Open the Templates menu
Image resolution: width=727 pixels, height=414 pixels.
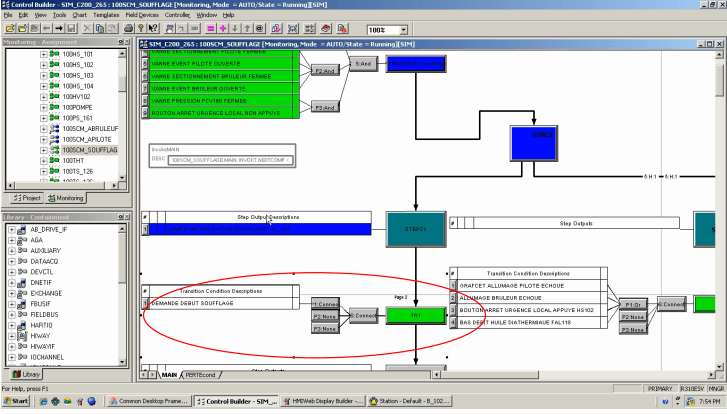click(106, 15)
